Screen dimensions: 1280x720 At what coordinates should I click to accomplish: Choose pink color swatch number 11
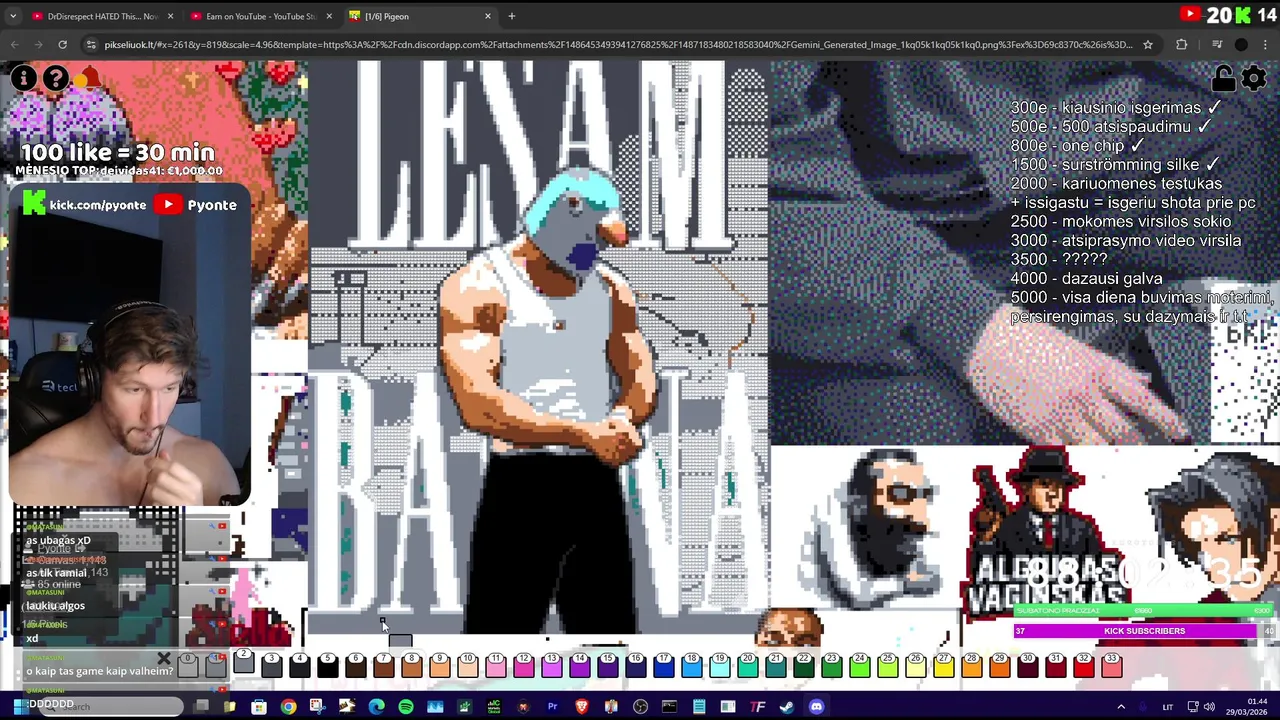(x=495, y=665)
